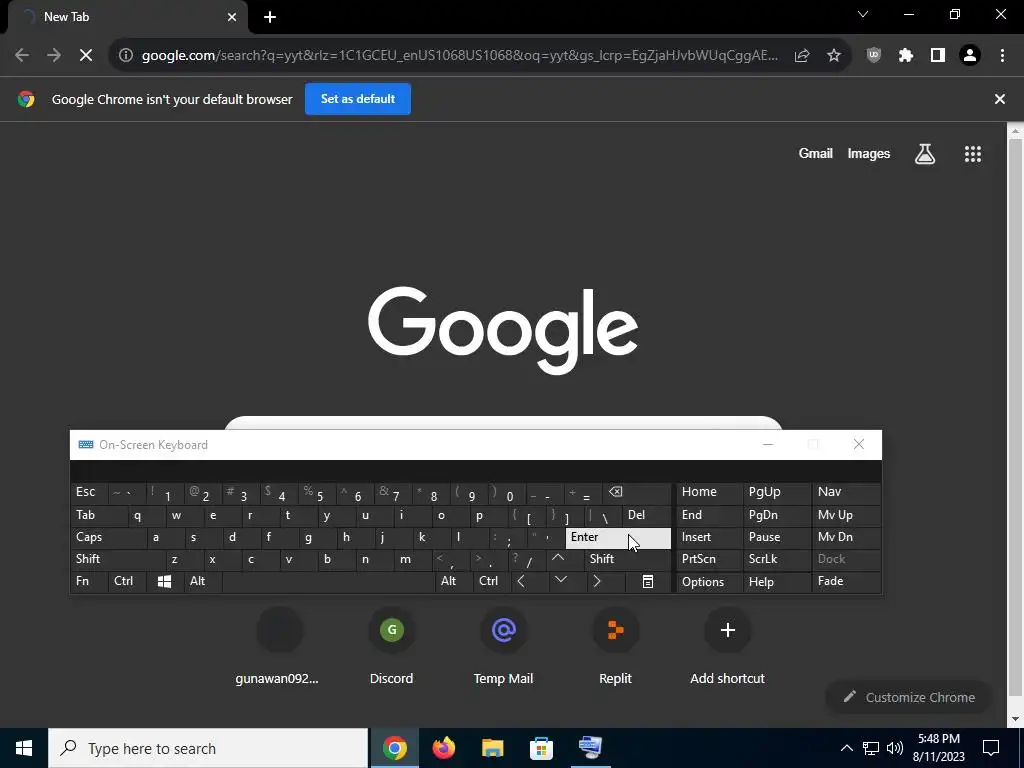Expand the tab search chevron
Screen dimensions: 1024x768
coord(863,14)
